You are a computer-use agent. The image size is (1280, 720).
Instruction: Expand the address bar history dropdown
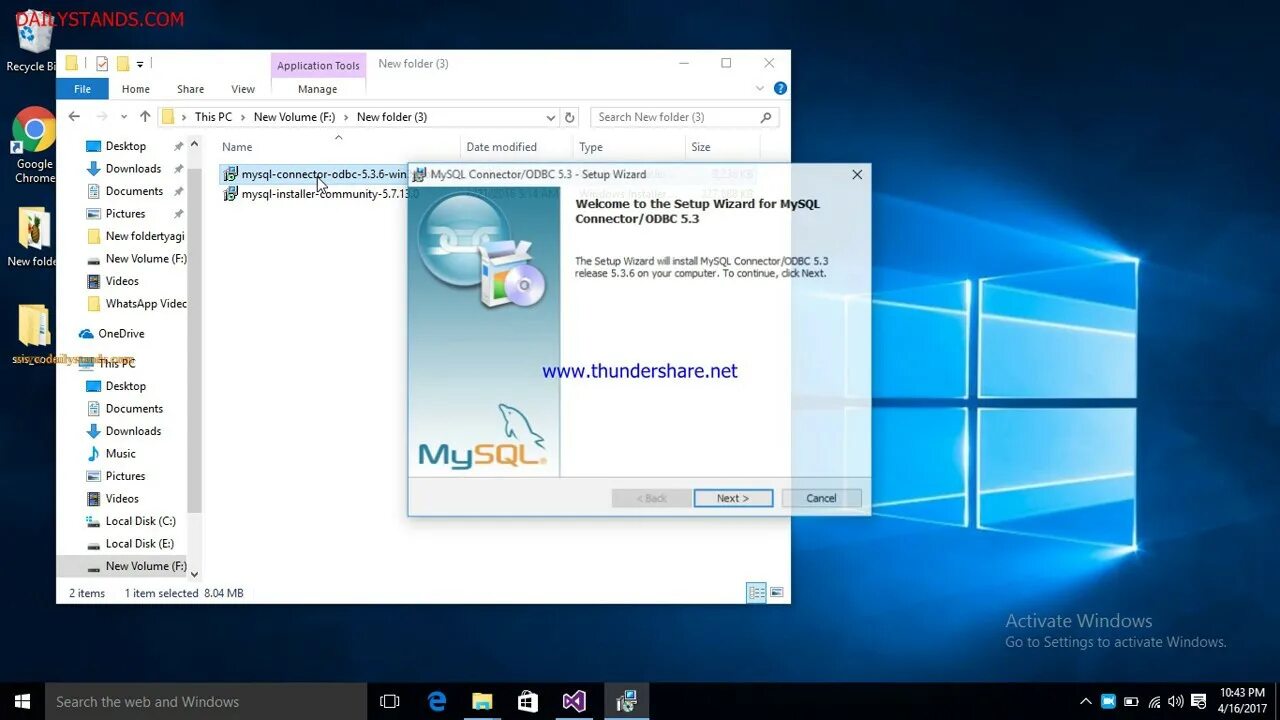pyautogui.click(x=550, y=117)
